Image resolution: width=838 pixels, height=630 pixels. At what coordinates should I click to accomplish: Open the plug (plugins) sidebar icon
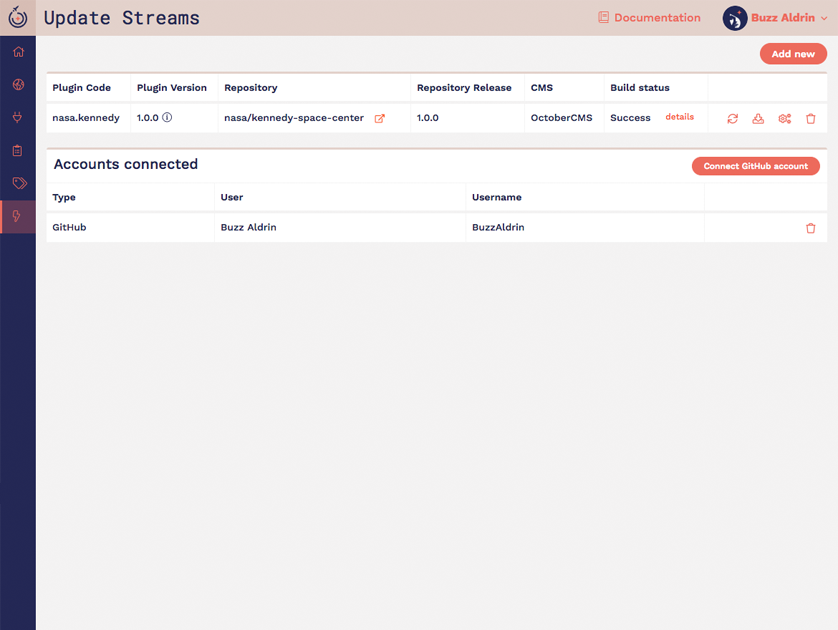coord(18,117)
